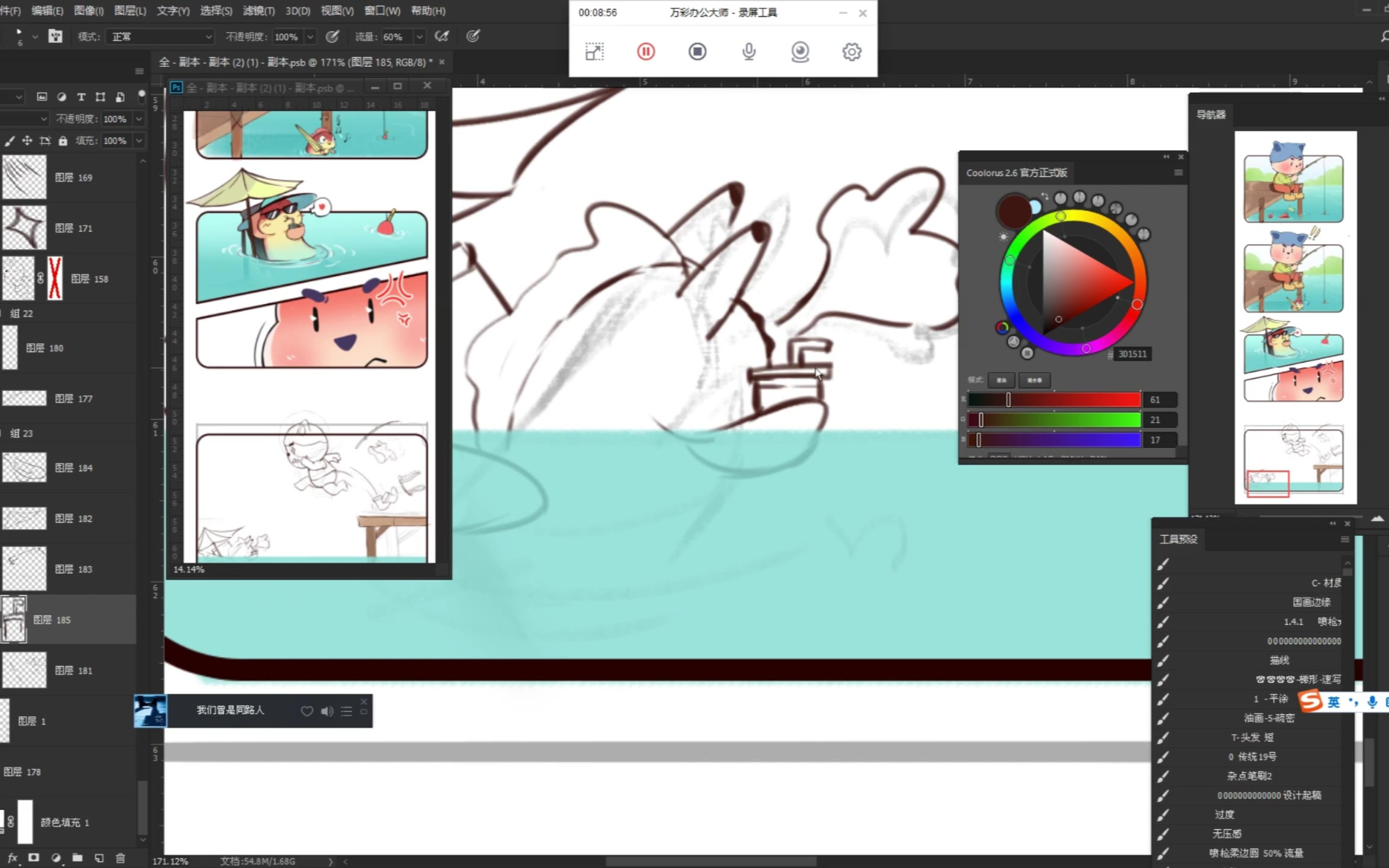The image size is (1389, 868).
Task: Choose the 描线 brush preset
Action: pyautogui.click(x=1279, y=660)
